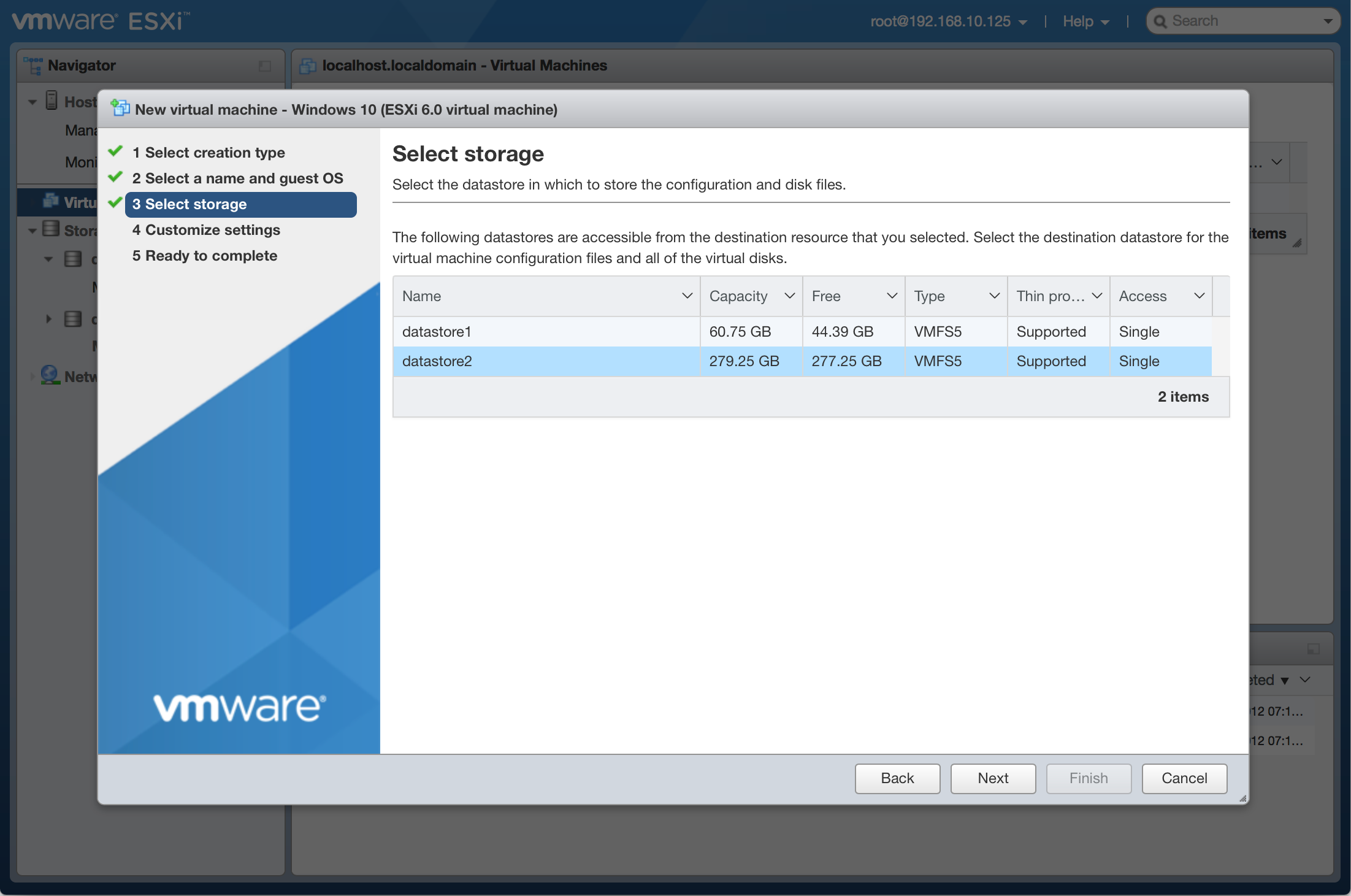Open step 3 Select storage
The width and height of the screenshot is (1351, 896).
(241, 204)
